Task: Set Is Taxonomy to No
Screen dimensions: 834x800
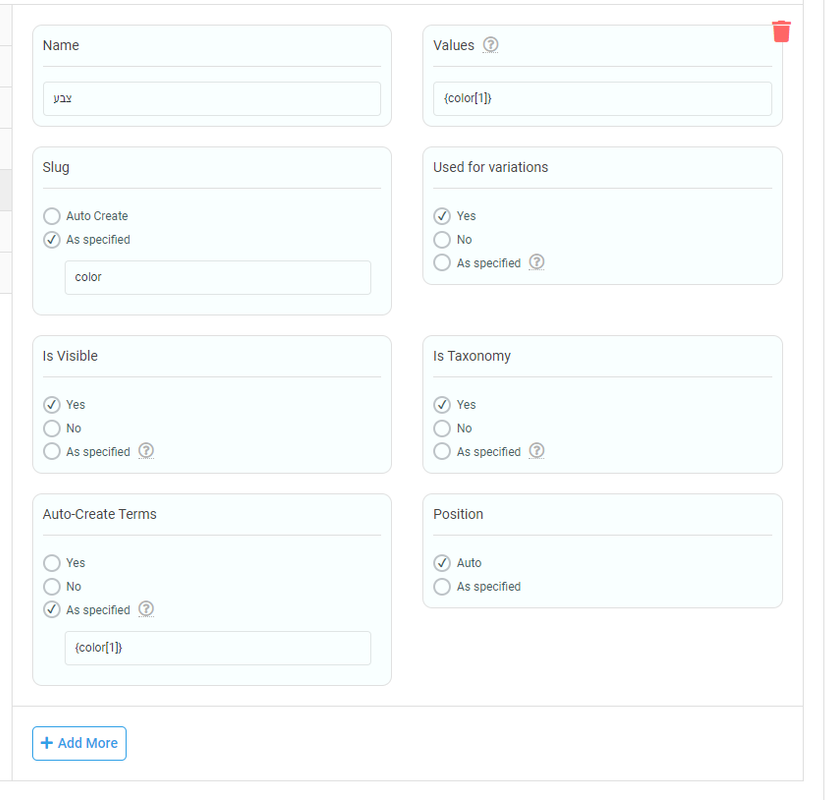Action: [x=441, y=428]
